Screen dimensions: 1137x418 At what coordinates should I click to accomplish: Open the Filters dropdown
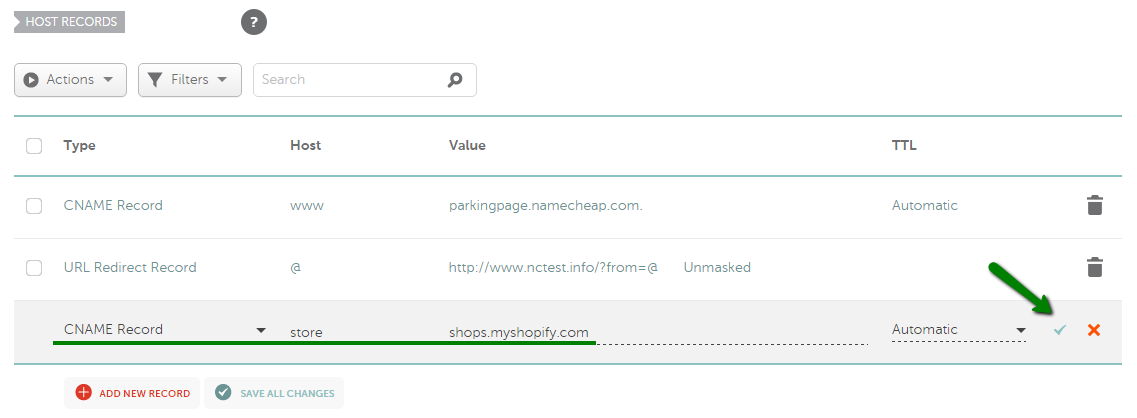pos(190,80)
